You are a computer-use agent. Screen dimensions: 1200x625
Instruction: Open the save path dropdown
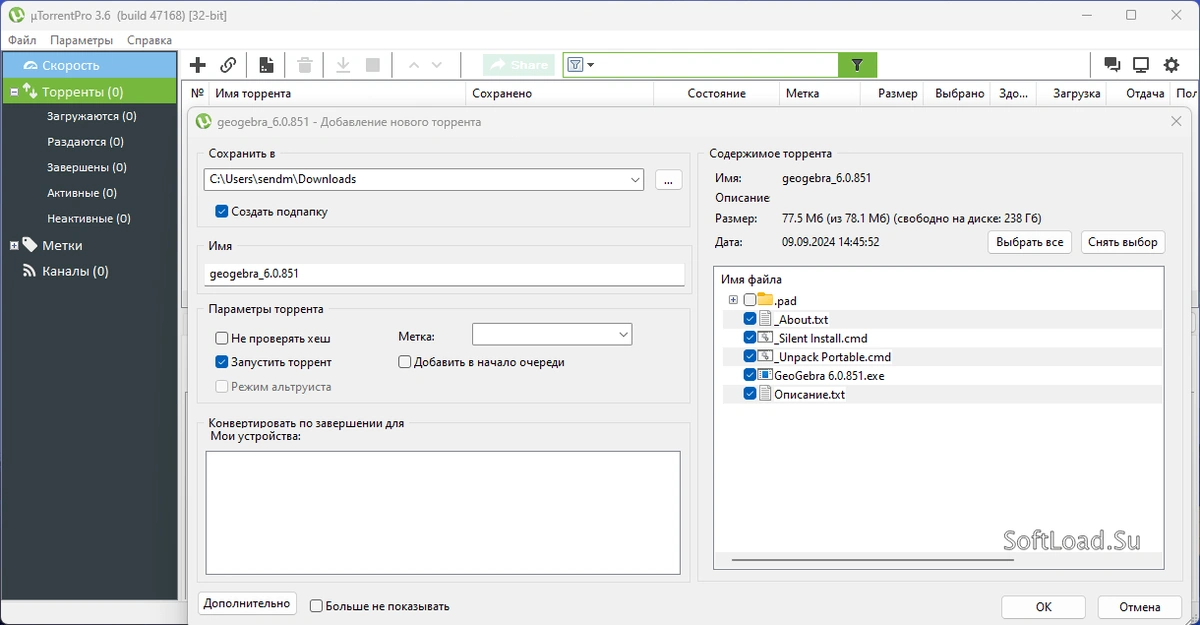point(636,180)
